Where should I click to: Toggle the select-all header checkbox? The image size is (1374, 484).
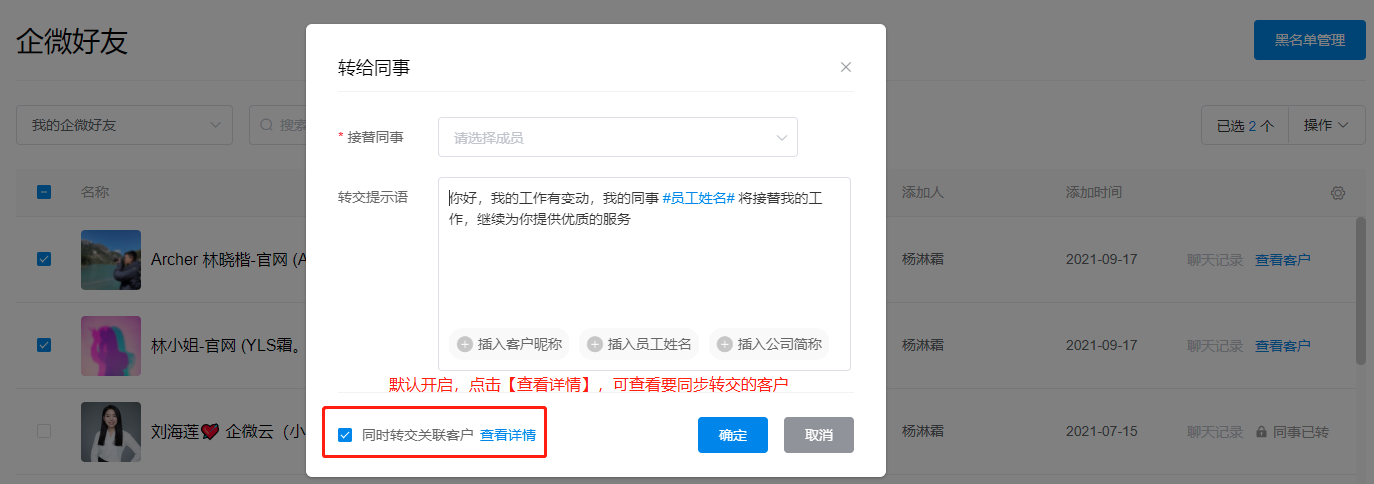[44, 192]
